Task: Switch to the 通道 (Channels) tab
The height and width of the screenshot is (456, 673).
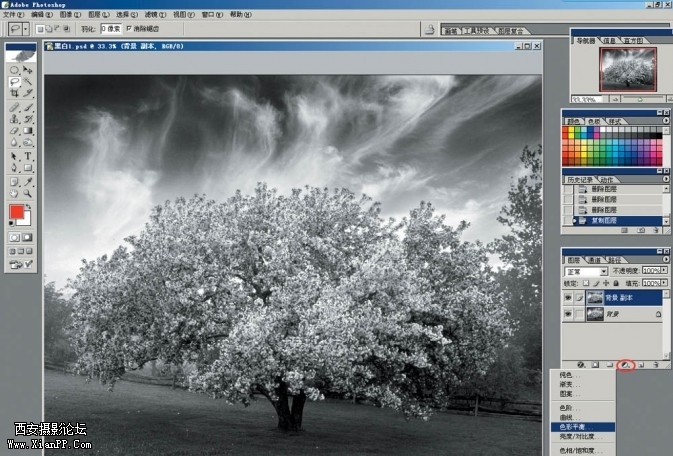Action: click(594, 258)
